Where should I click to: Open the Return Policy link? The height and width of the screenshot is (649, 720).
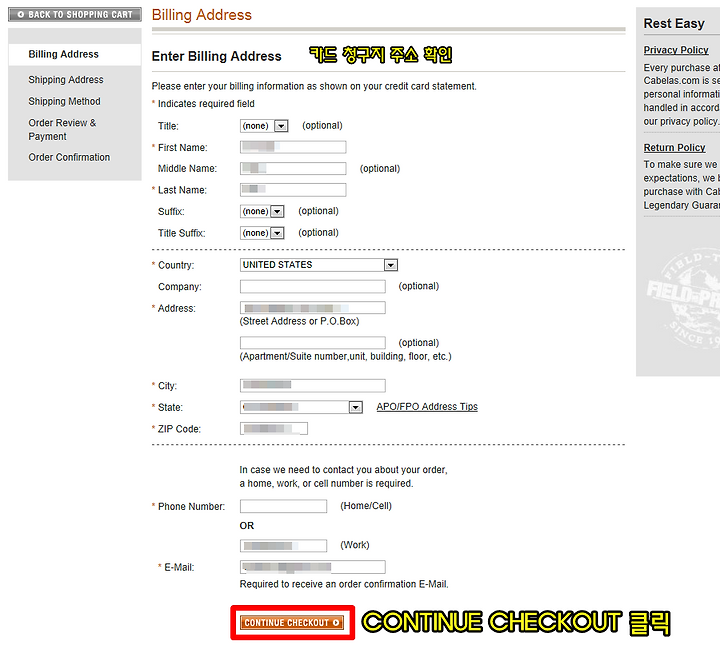tap(674, 147)
